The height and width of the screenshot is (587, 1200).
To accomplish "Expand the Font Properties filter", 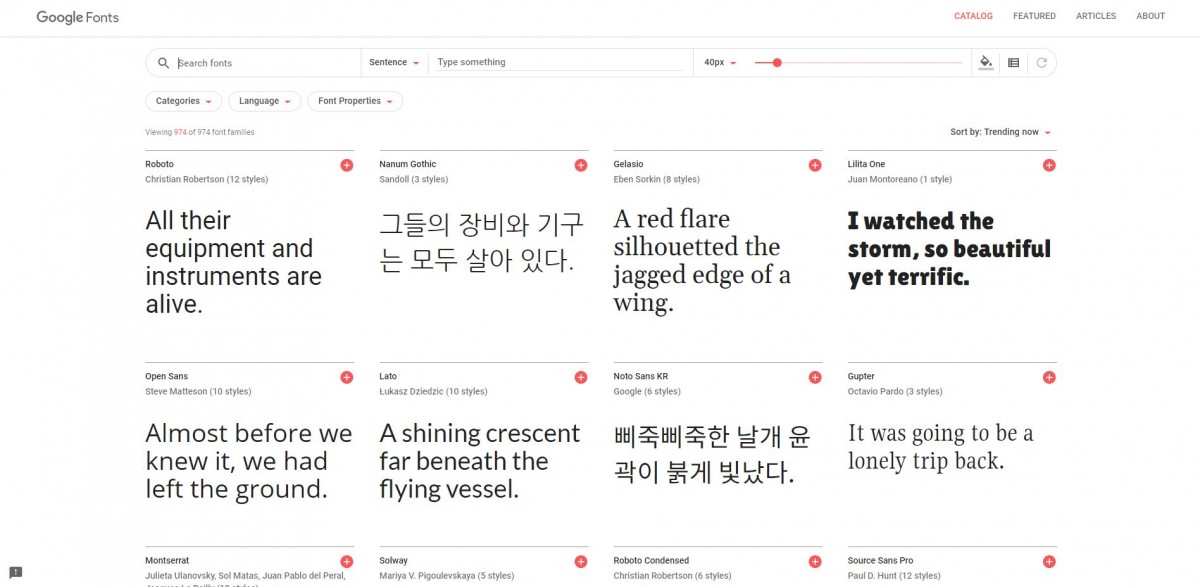I will 355,101.
